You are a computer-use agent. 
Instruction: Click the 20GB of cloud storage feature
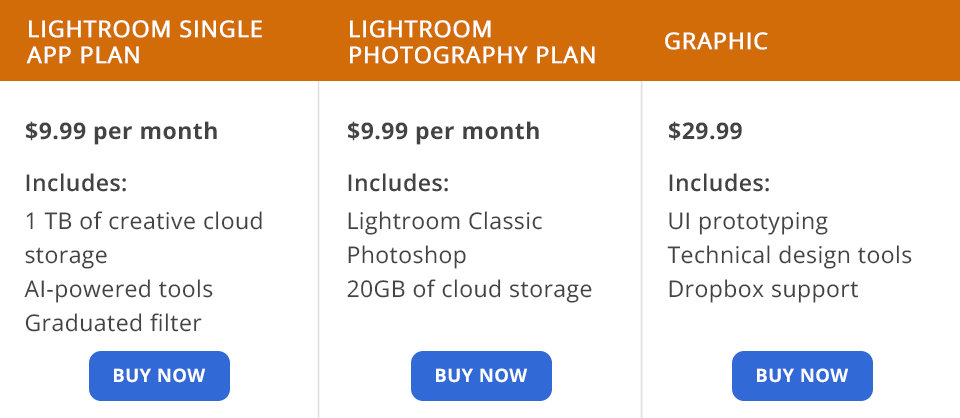tap(469, 290)
